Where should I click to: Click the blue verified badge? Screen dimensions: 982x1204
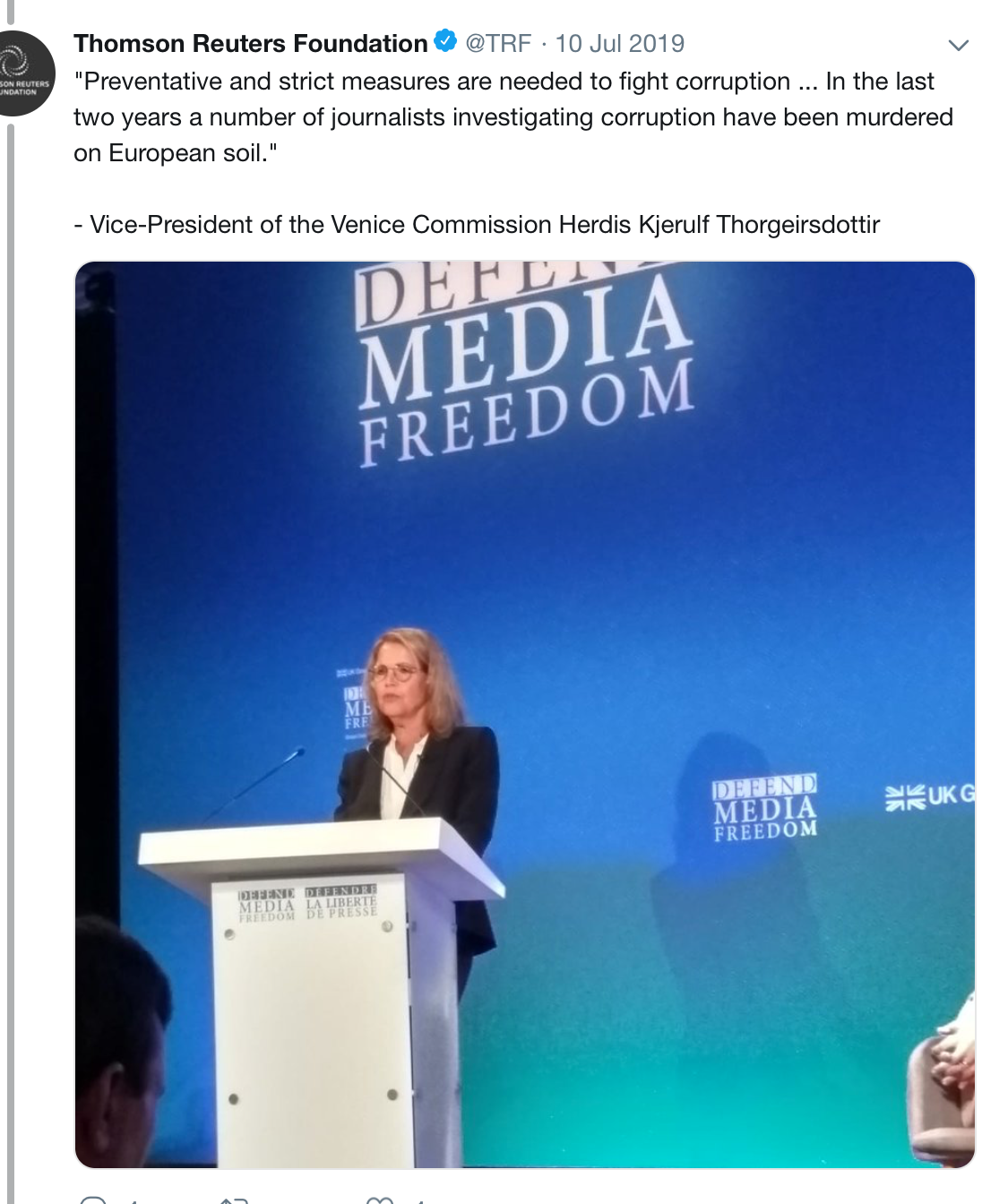point(445,41)
